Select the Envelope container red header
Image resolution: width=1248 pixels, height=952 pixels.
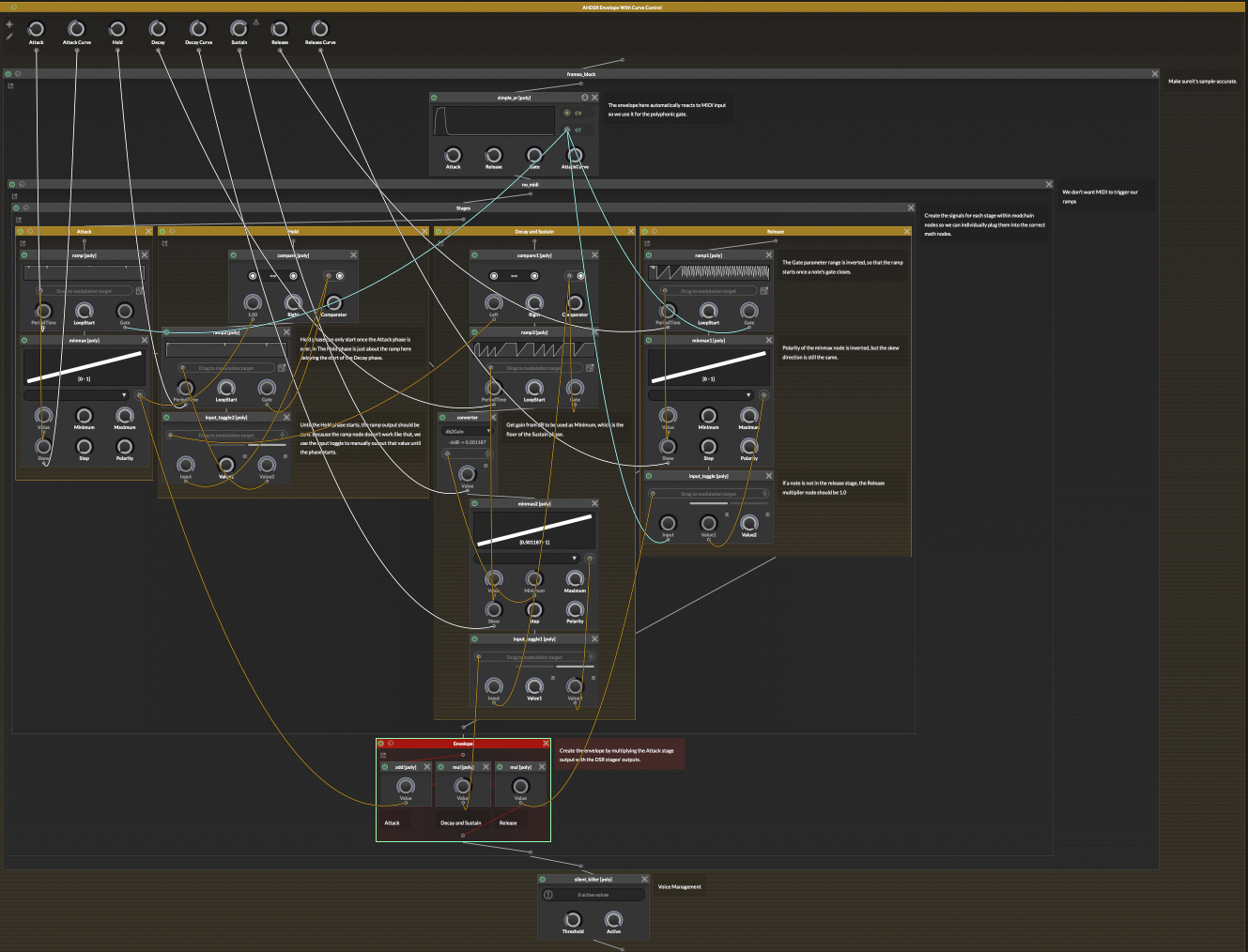click(x=463, y=744)
